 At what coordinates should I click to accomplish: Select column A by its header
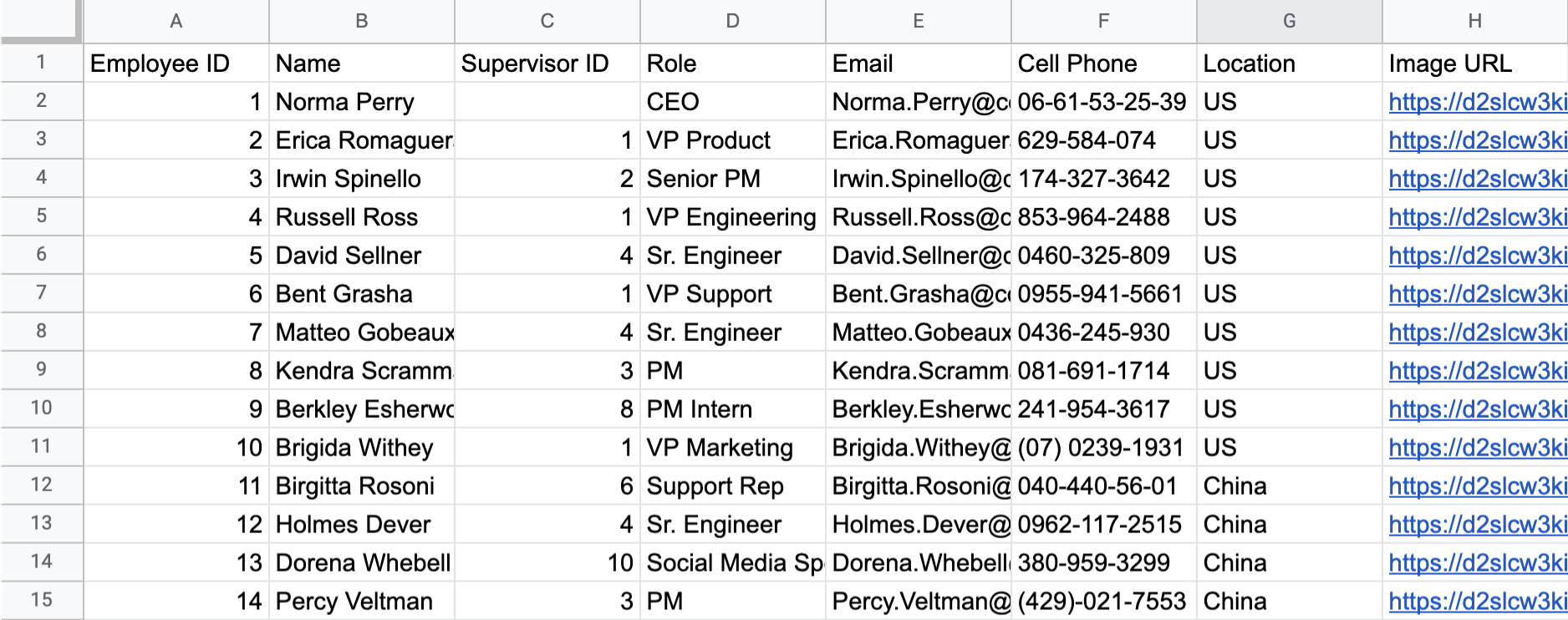tap(176, 21)
